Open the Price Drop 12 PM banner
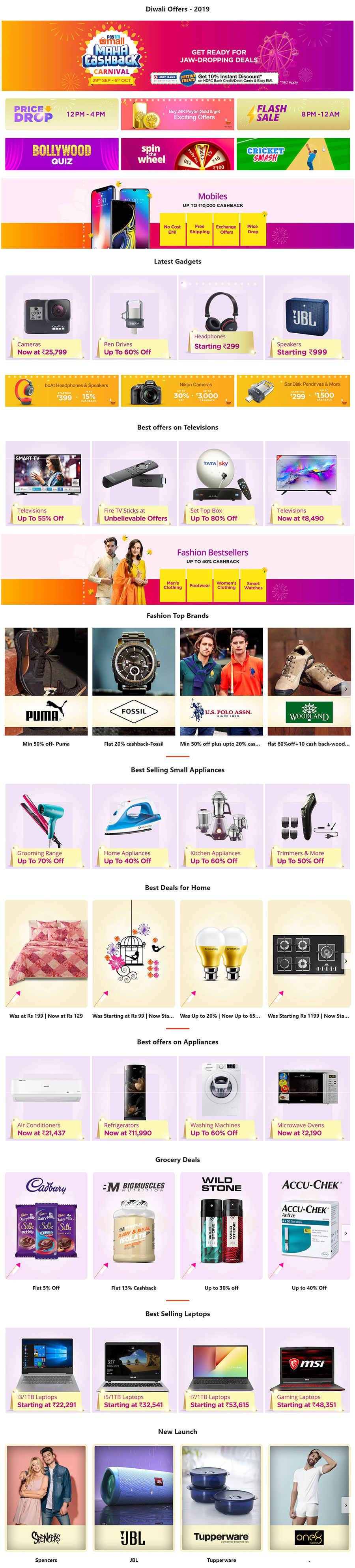355x1568 pixels. pos(62,114)
